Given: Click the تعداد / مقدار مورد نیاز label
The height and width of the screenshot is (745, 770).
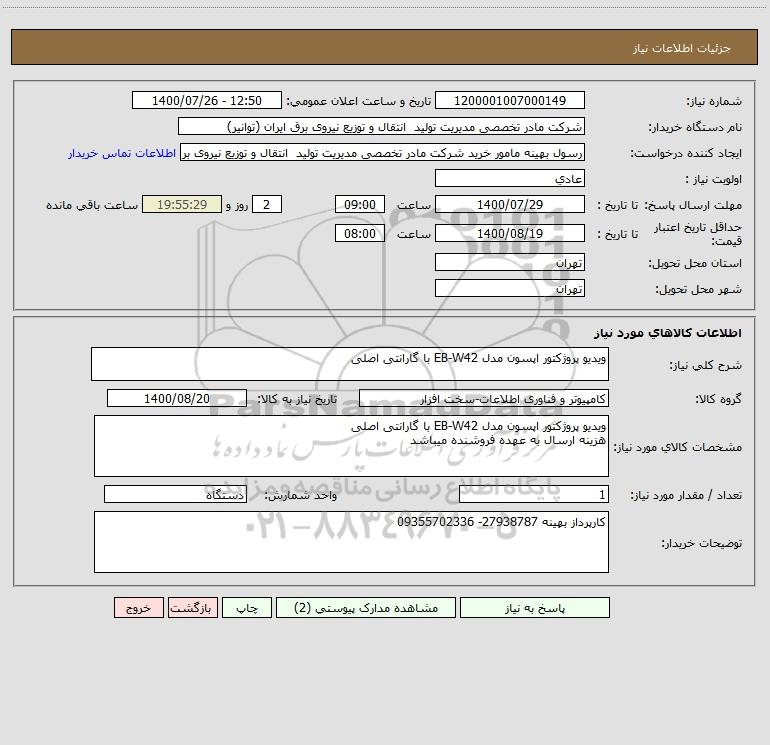Looking at the screenshot, I should point(686,496).
